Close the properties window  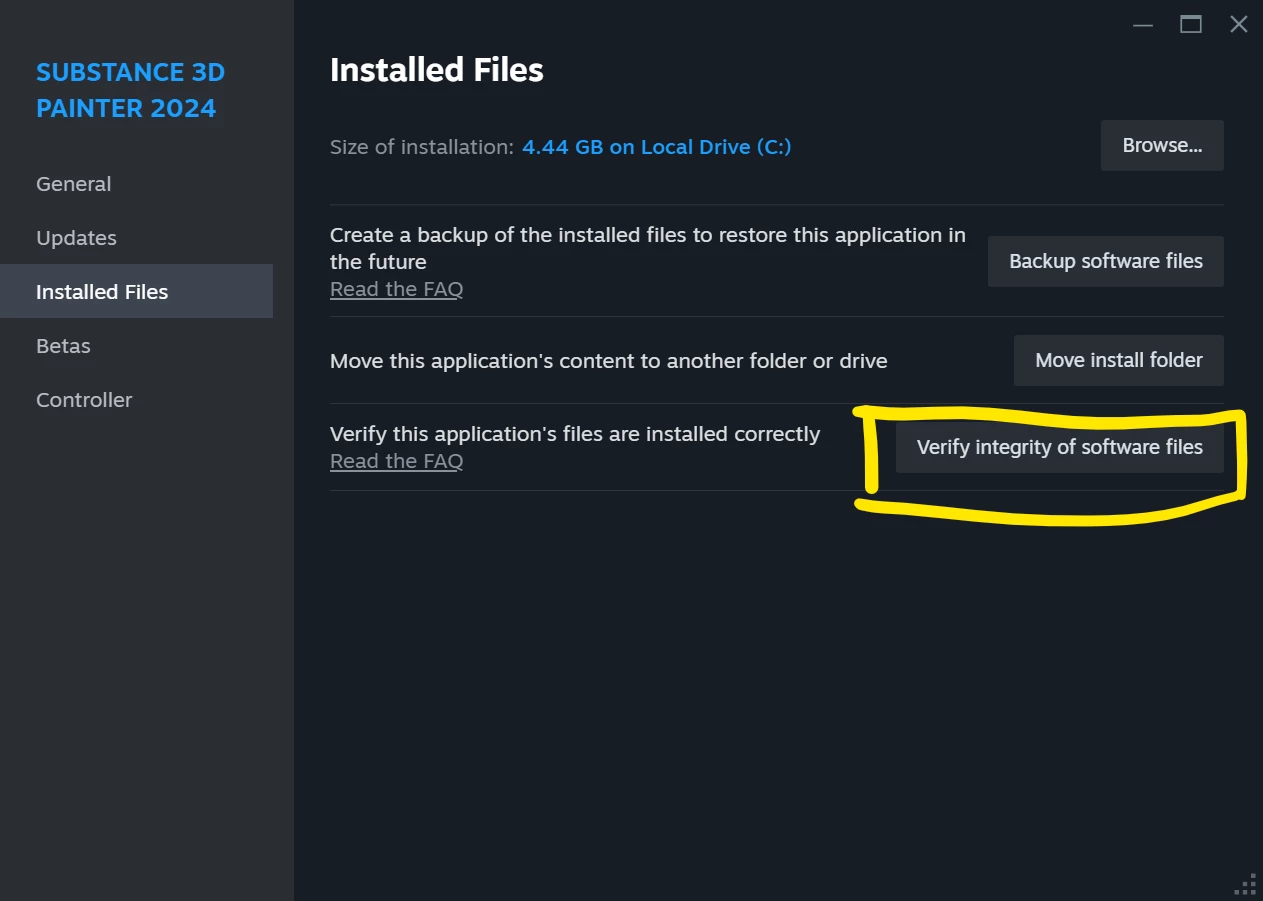pyautogui.click(x=1239, y=25)
